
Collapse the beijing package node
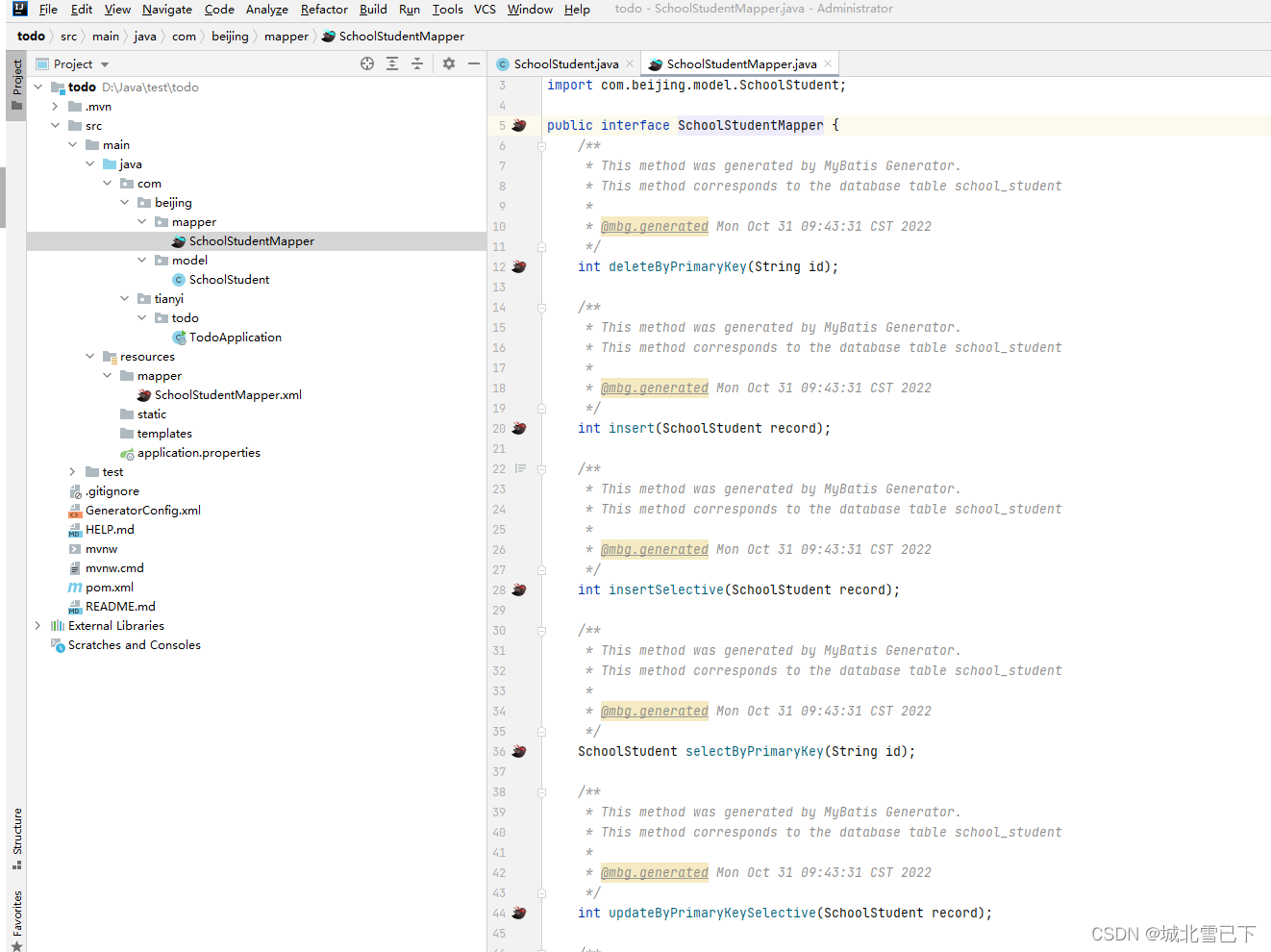tap(125, 202)
